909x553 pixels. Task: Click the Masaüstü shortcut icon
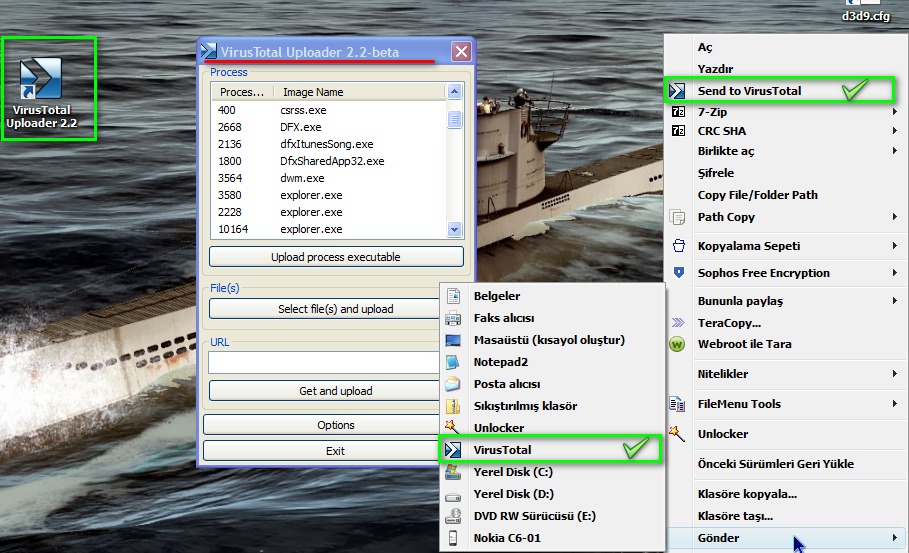453,340
